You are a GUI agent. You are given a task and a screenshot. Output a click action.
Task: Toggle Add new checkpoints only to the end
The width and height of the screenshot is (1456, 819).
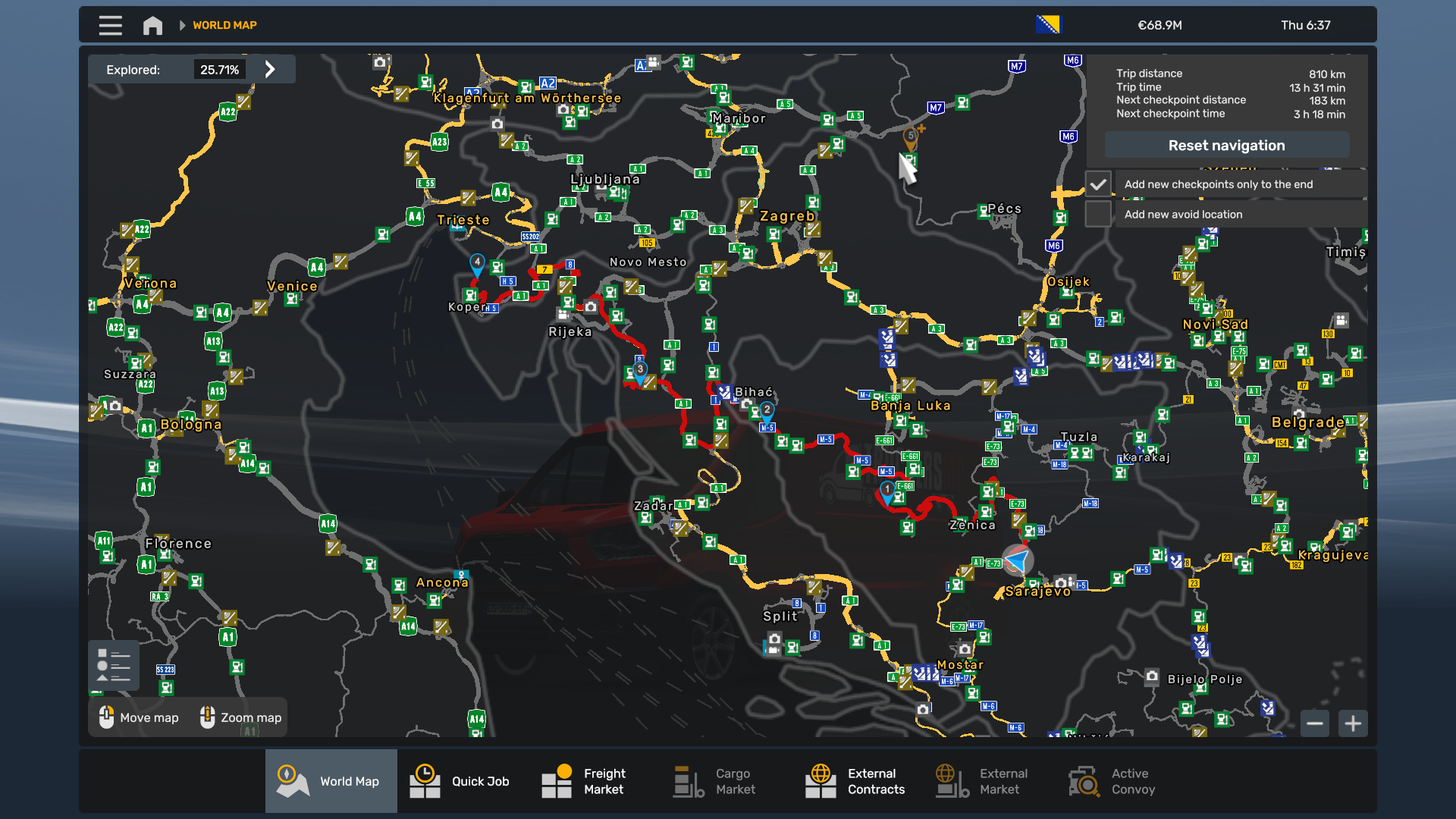tap(1097, 184)
